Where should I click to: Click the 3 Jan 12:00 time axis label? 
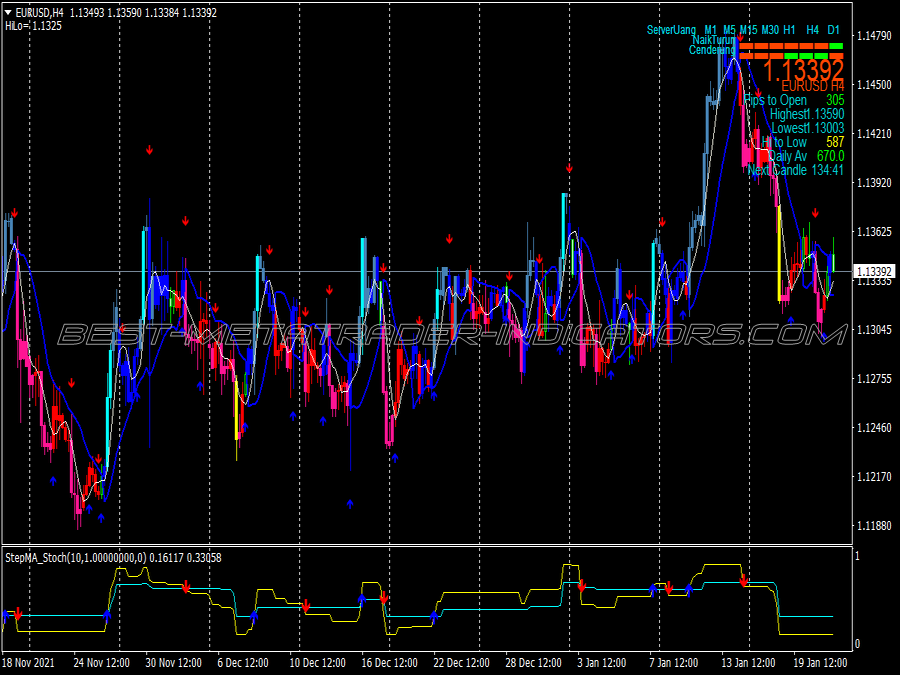coord(602,663)
